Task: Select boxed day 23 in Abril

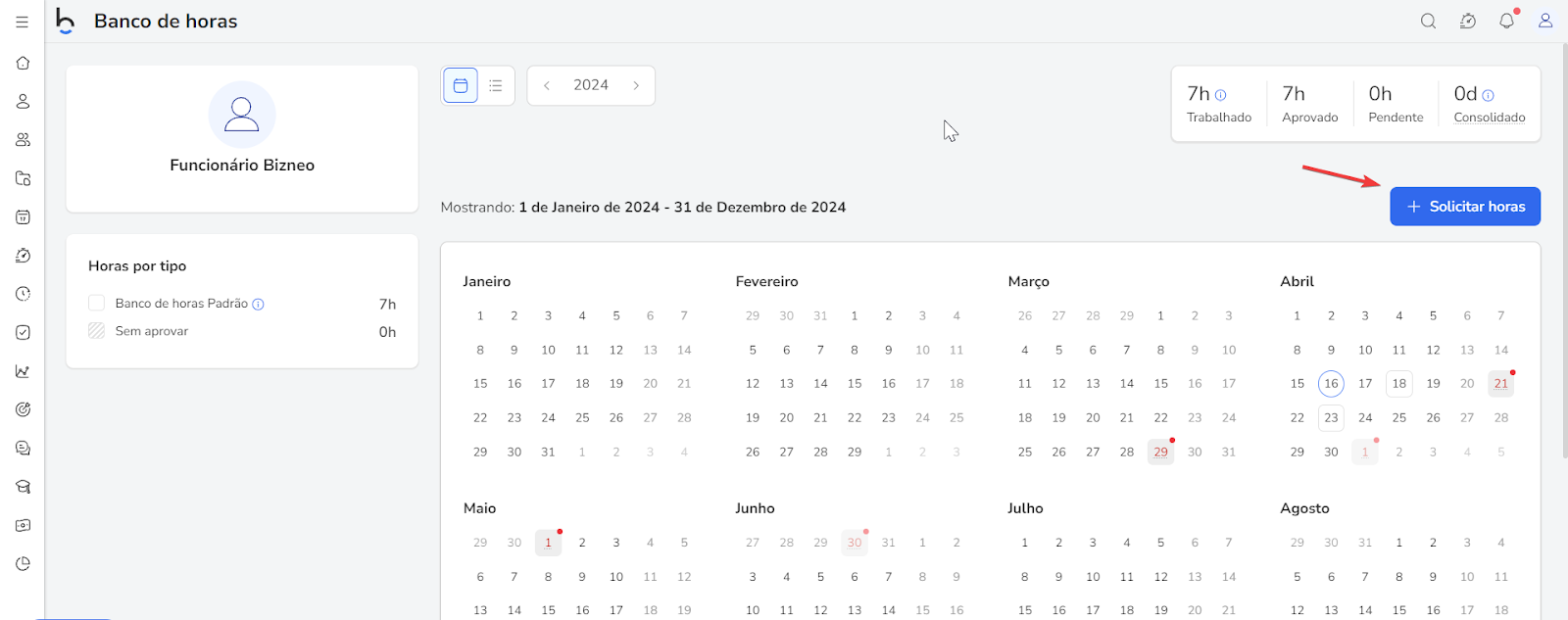Action: tap(1331, 417)
